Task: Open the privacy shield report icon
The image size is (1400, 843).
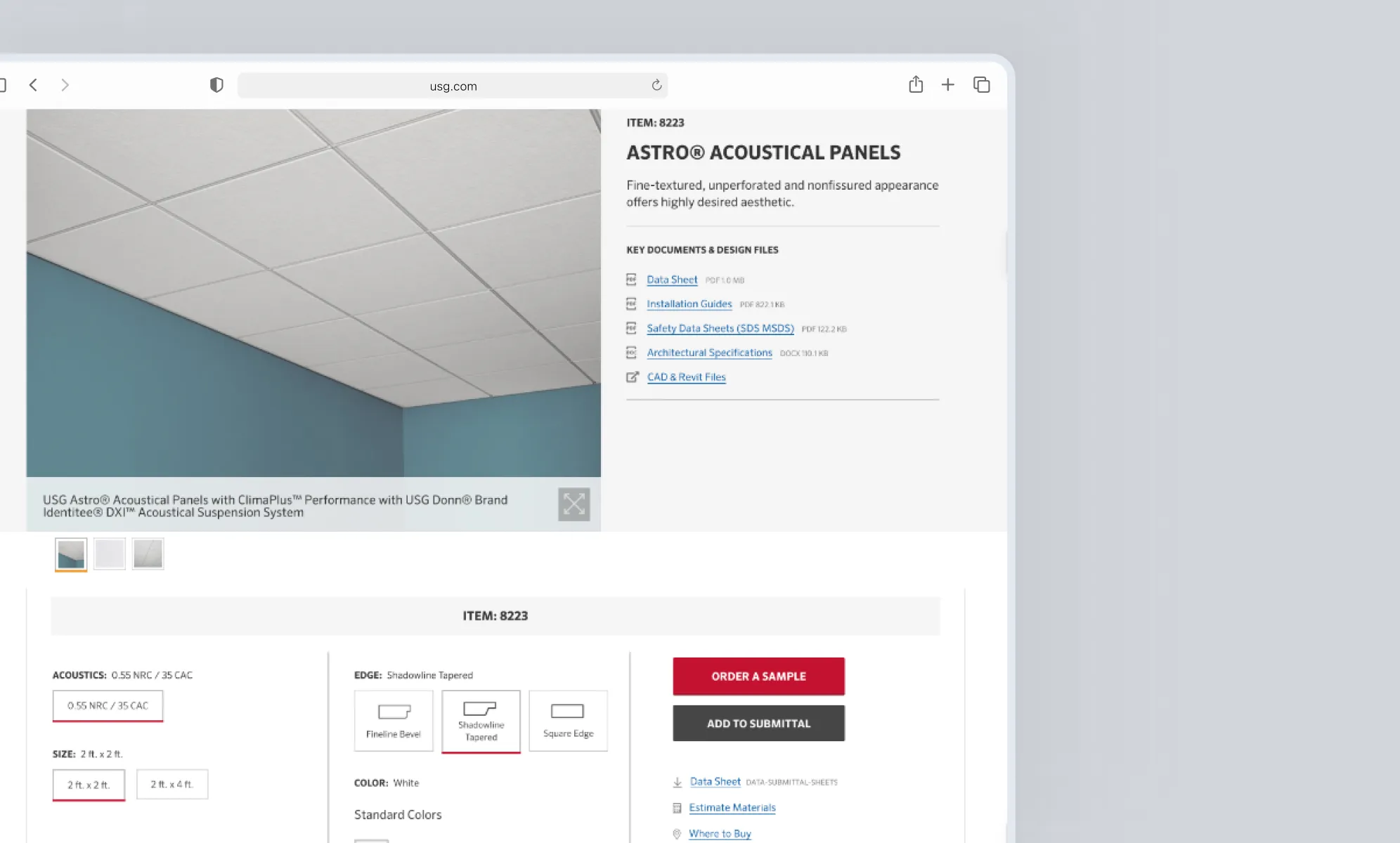Action: (x=216, y=85)
